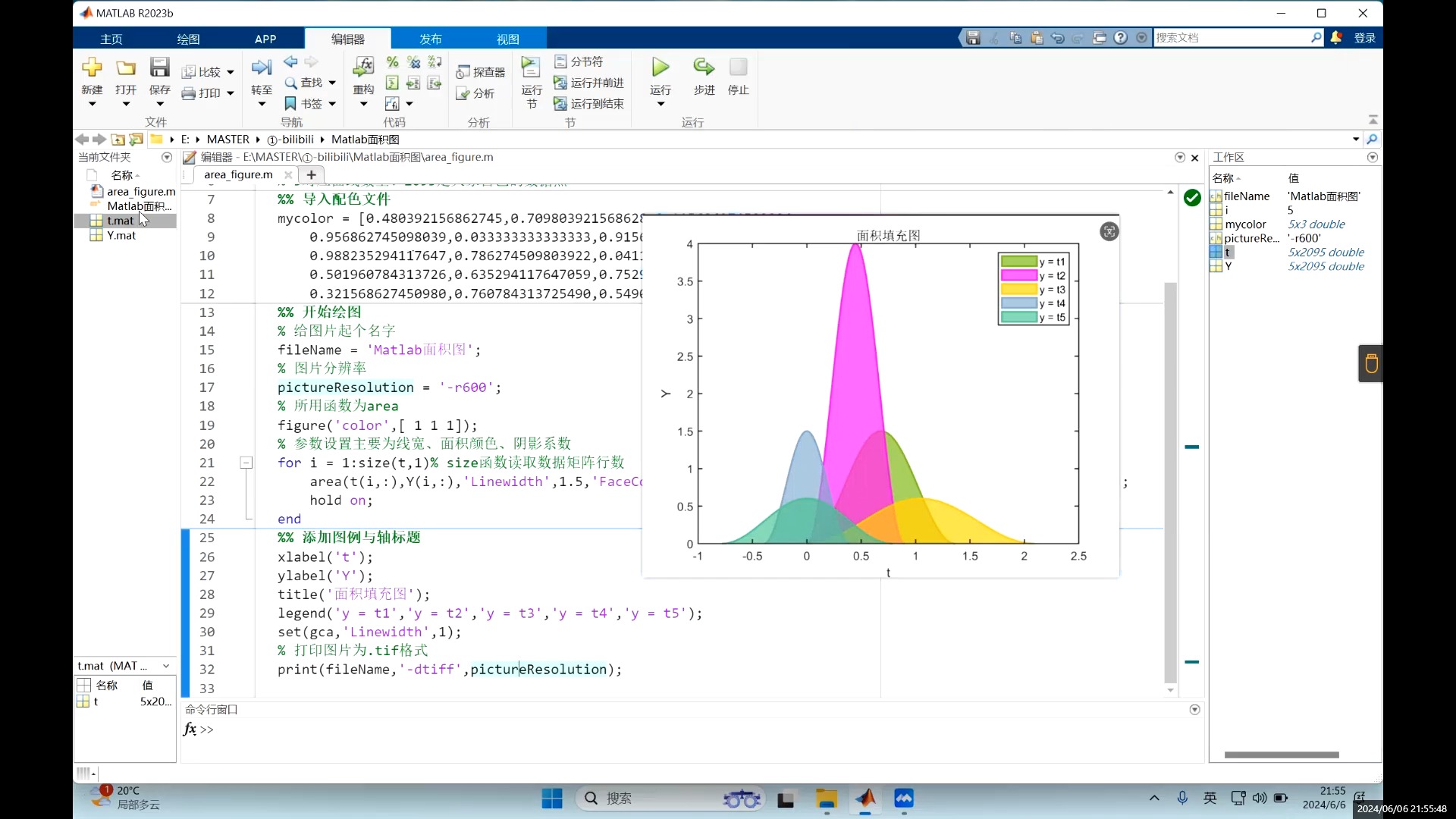1456x819 pixels.
Task: Click the Refactor (重构) icon
Action: [x=363, y=67]
